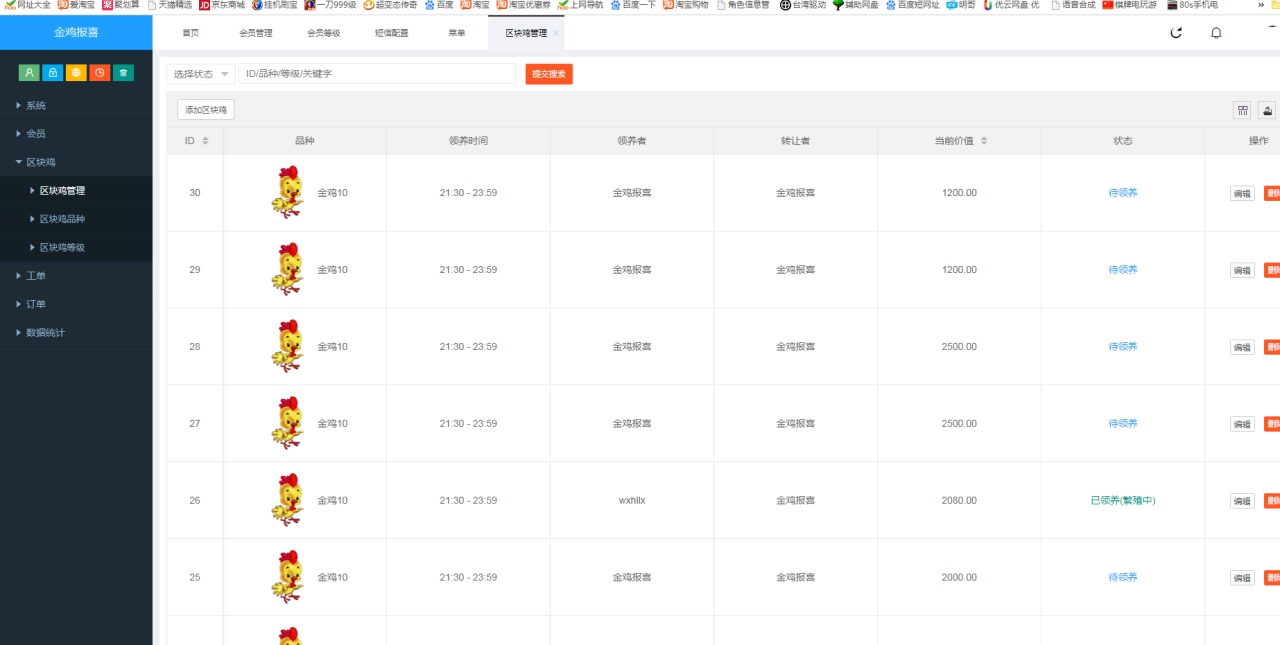Collapse the 区块鸡 sidebar menu
The height and width of the screenshot is (645, 1280).
[40, 162]
